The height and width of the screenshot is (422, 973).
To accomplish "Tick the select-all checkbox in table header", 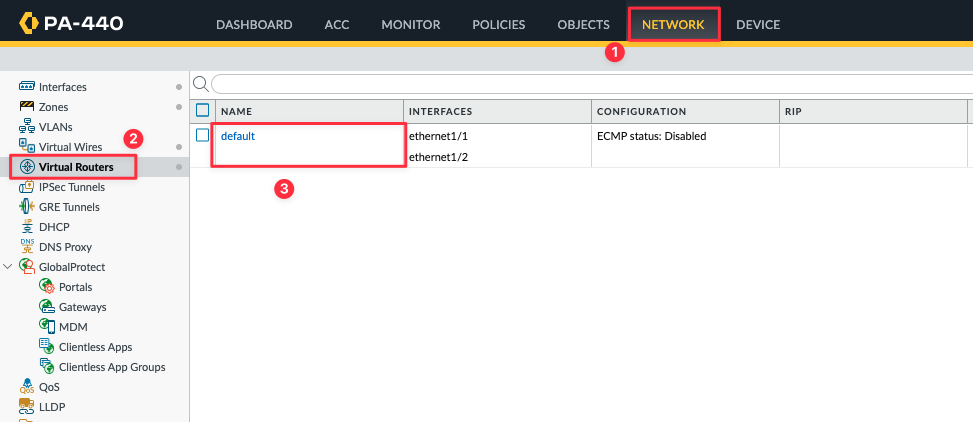I will 202,110.
